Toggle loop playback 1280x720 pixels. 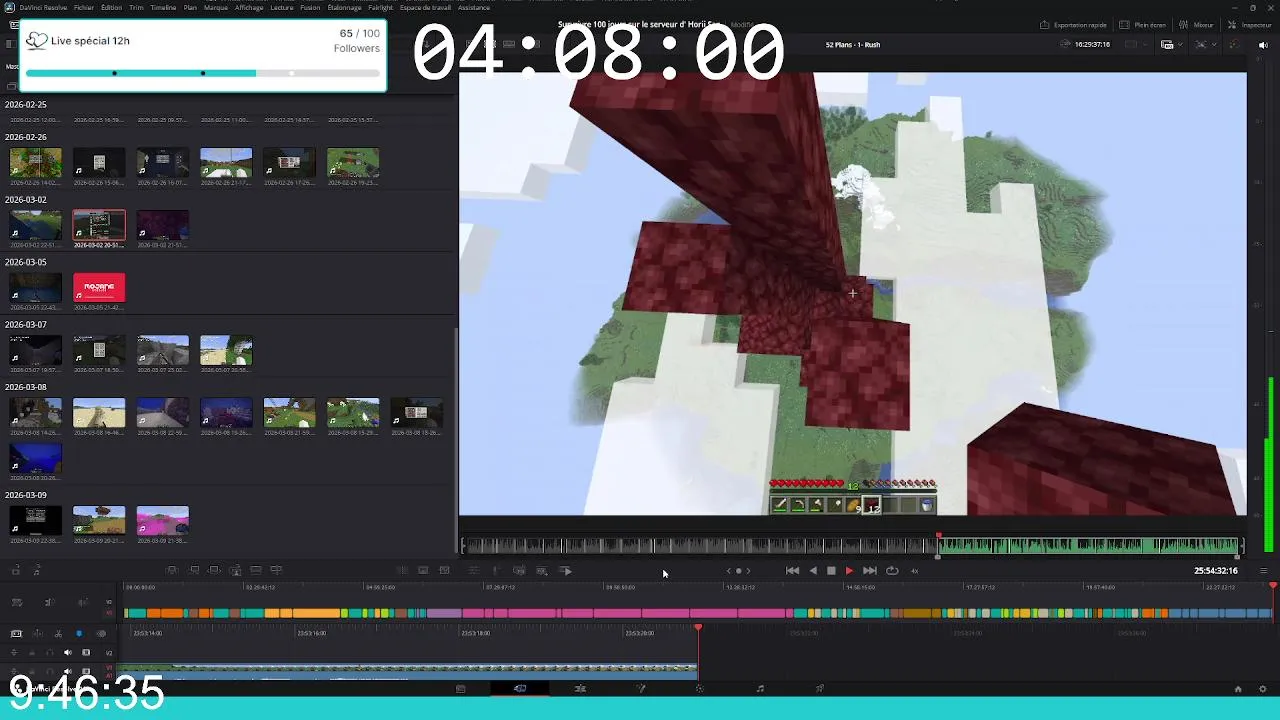pyautogui.click(x=892, y=571)
